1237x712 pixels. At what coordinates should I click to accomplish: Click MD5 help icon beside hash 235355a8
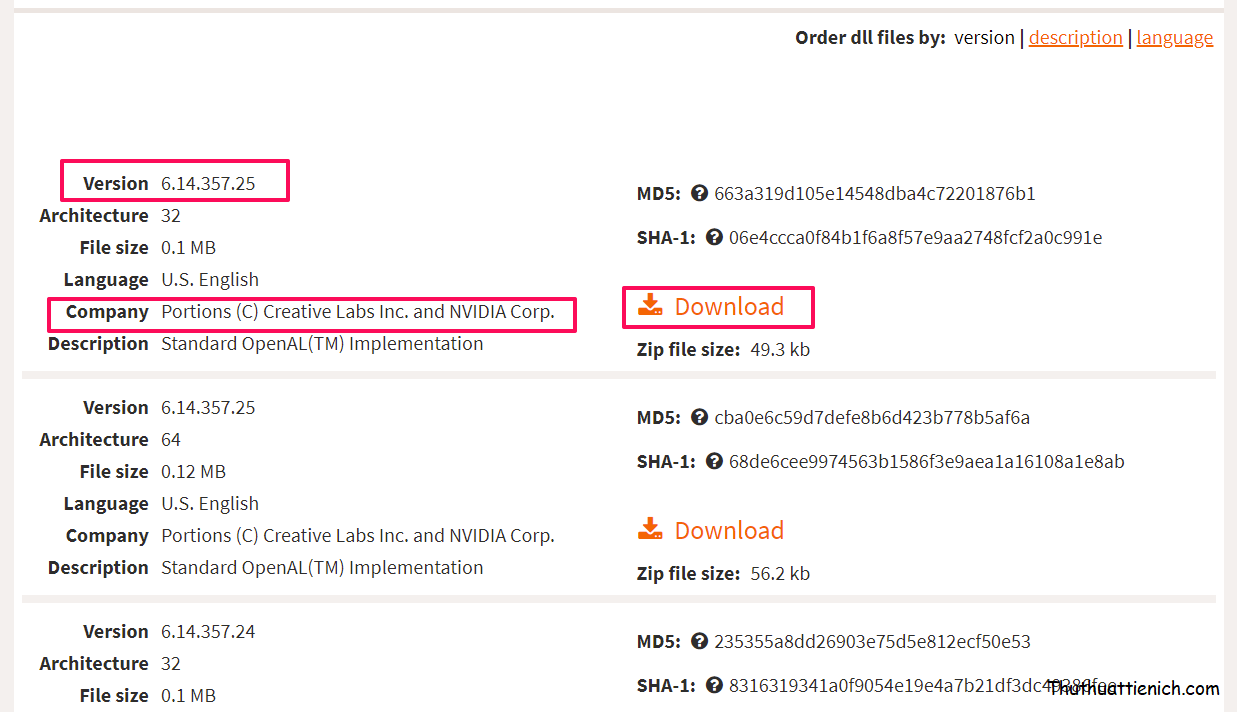pos(699,642)
